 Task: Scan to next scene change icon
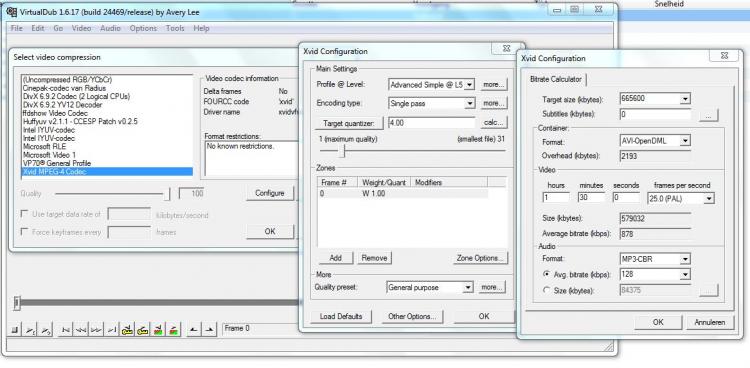point(173,330)
